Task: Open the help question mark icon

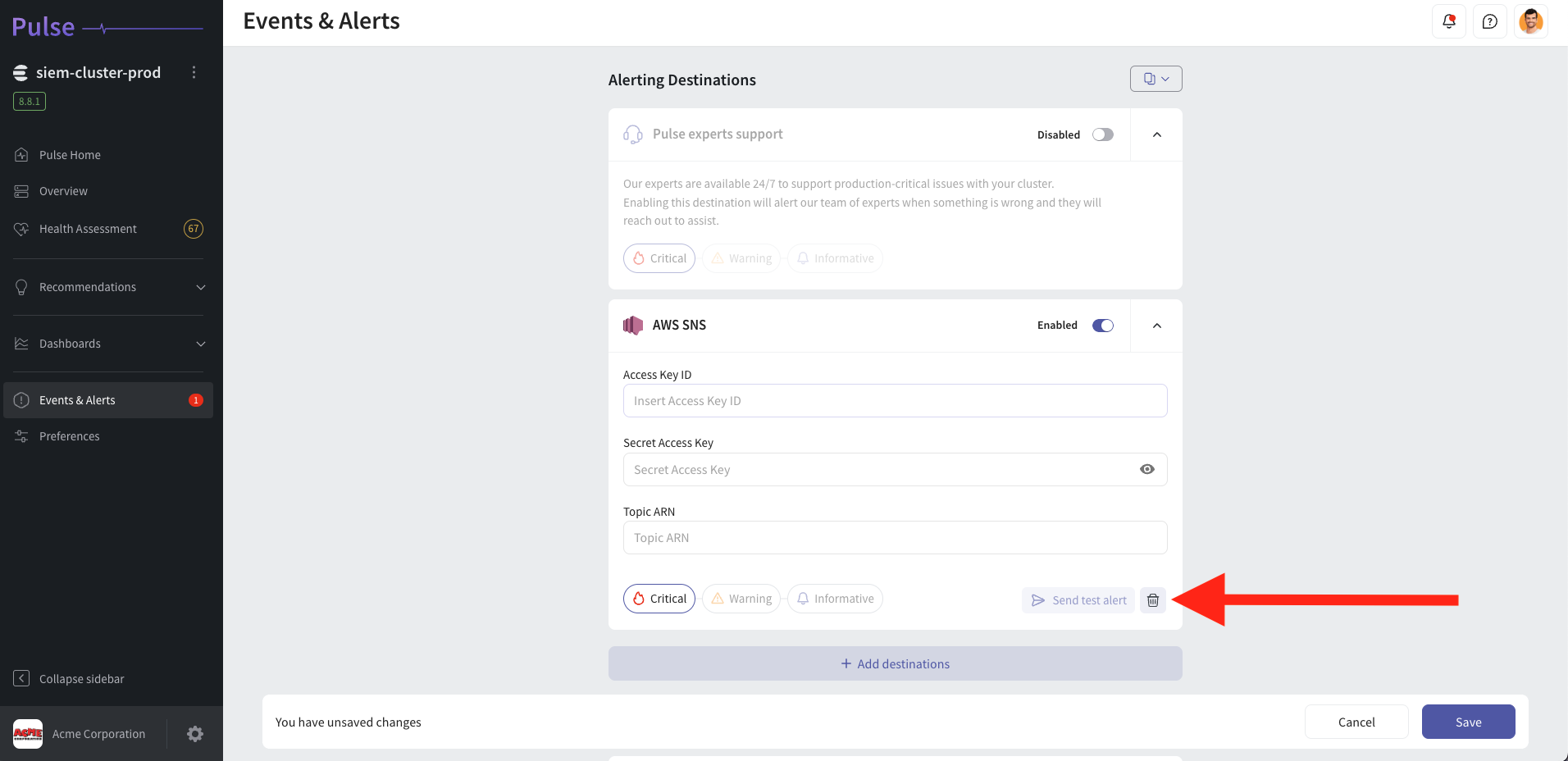Action: point(1490,21)
